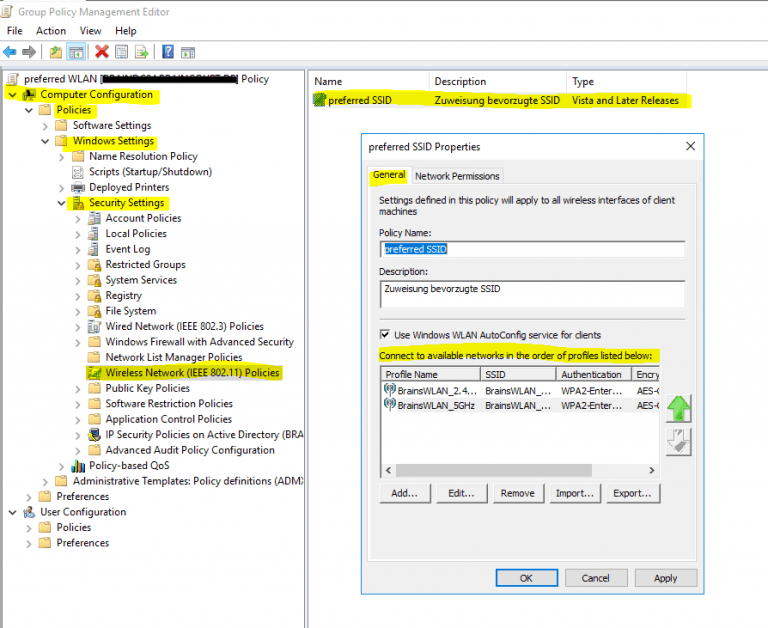Click the Policy Name input field
This screenshot has height=628, width=768.
click(x=532, y=249)
